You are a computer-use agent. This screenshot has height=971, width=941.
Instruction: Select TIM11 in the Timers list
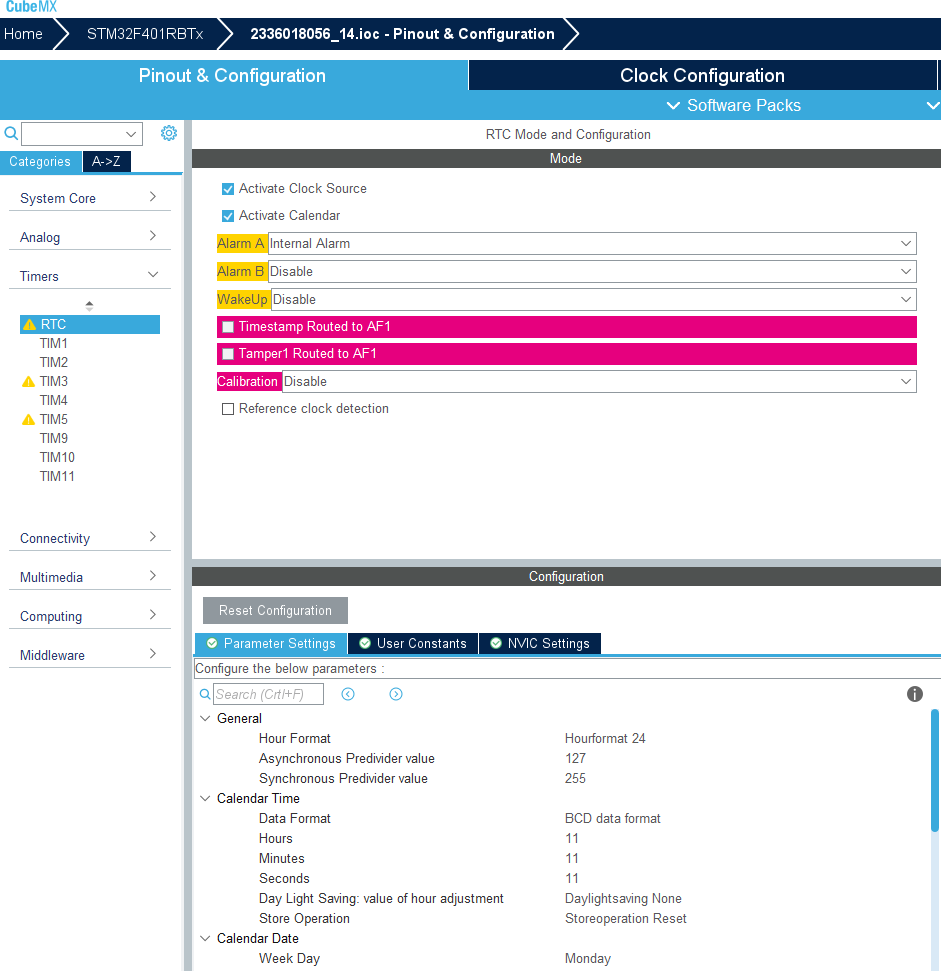coord(57,476)
